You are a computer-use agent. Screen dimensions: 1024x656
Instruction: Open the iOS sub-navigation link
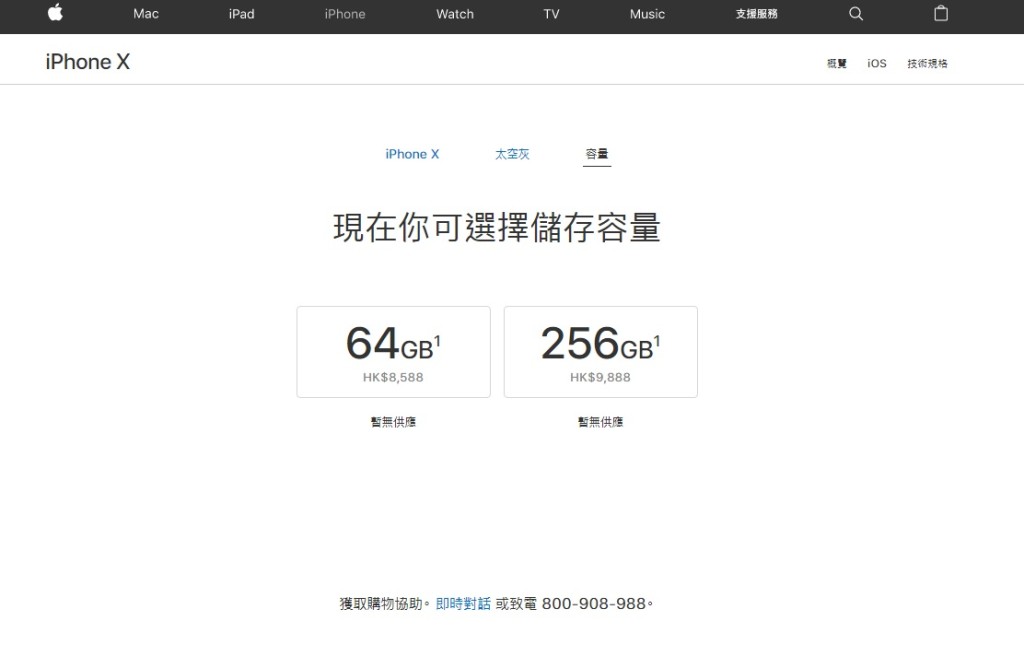876,63
